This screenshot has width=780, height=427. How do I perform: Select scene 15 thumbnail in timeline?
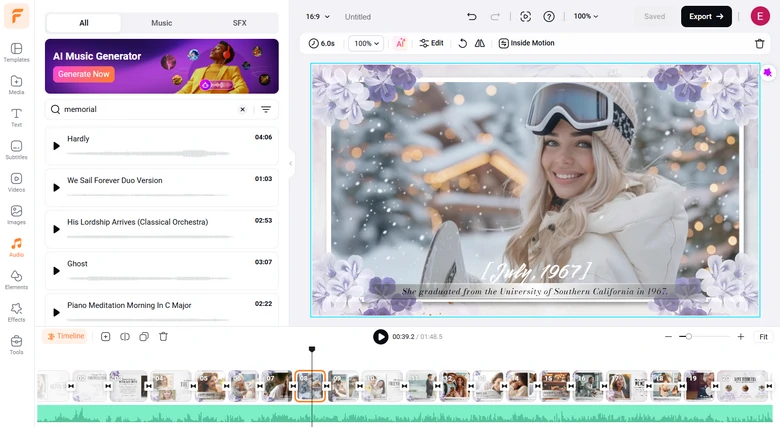coord(555,386)
